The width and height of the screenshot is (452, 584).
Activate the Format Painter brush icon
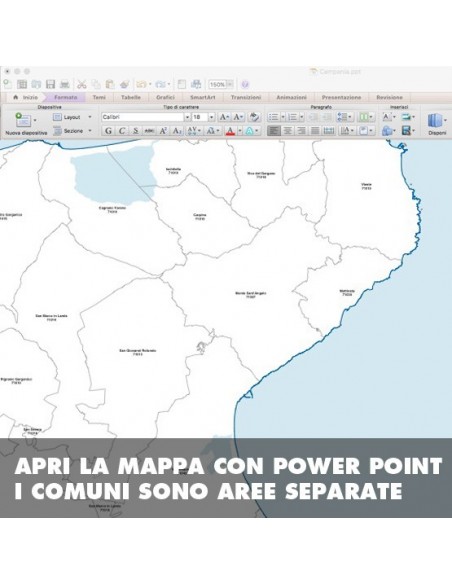[x=124, y=84]
